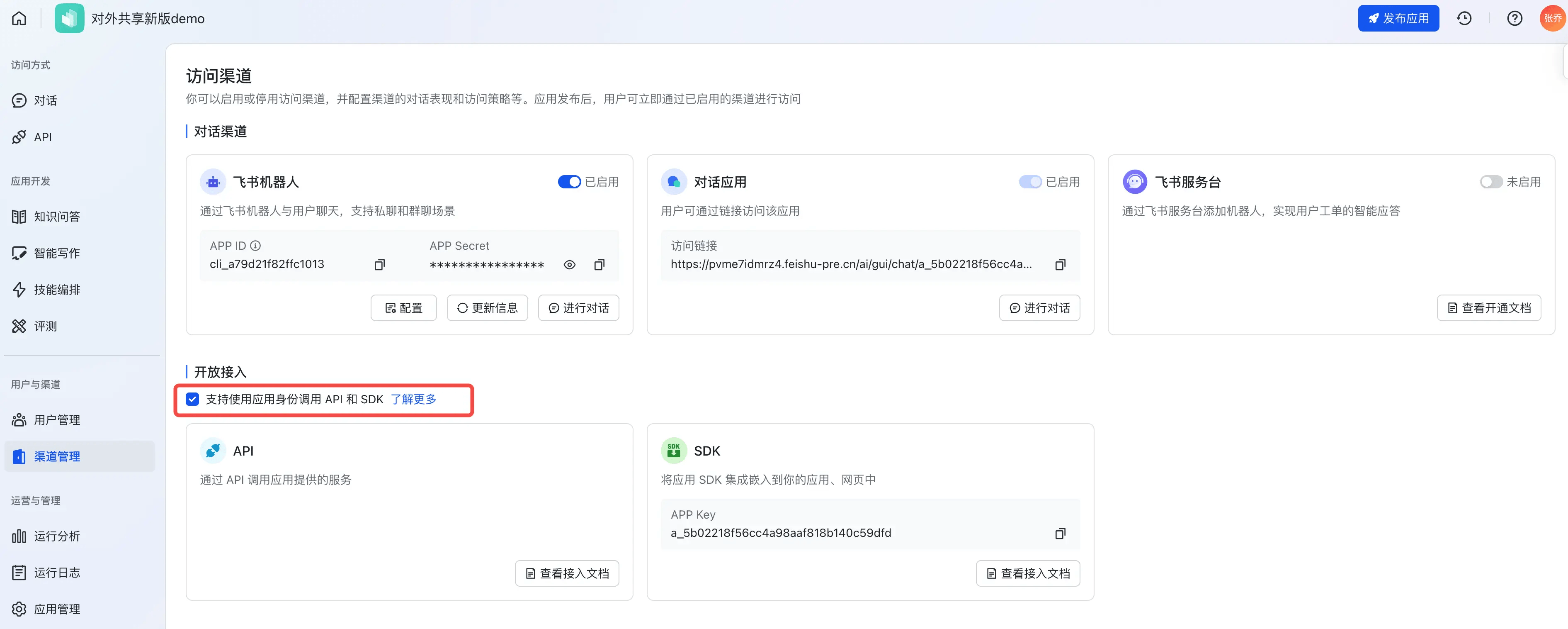Open 运行日志 in the sidebar
Viewport: 1568px width, 629px height.
tap(79, 573)
